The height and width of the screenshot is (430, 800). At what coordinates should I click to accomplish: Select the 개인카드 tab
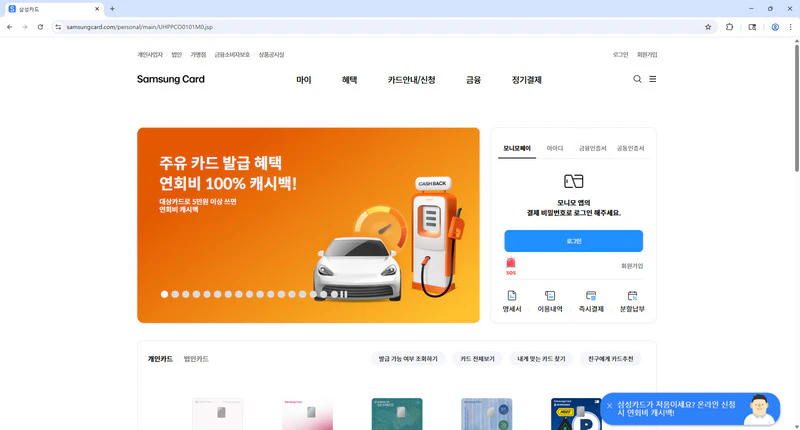tap(160, 359)
